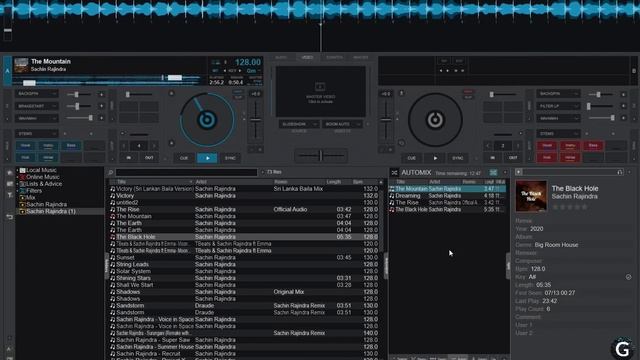
Task: Open the left deck STEMS pad-page dropdown
Action: tap(36, 133)
